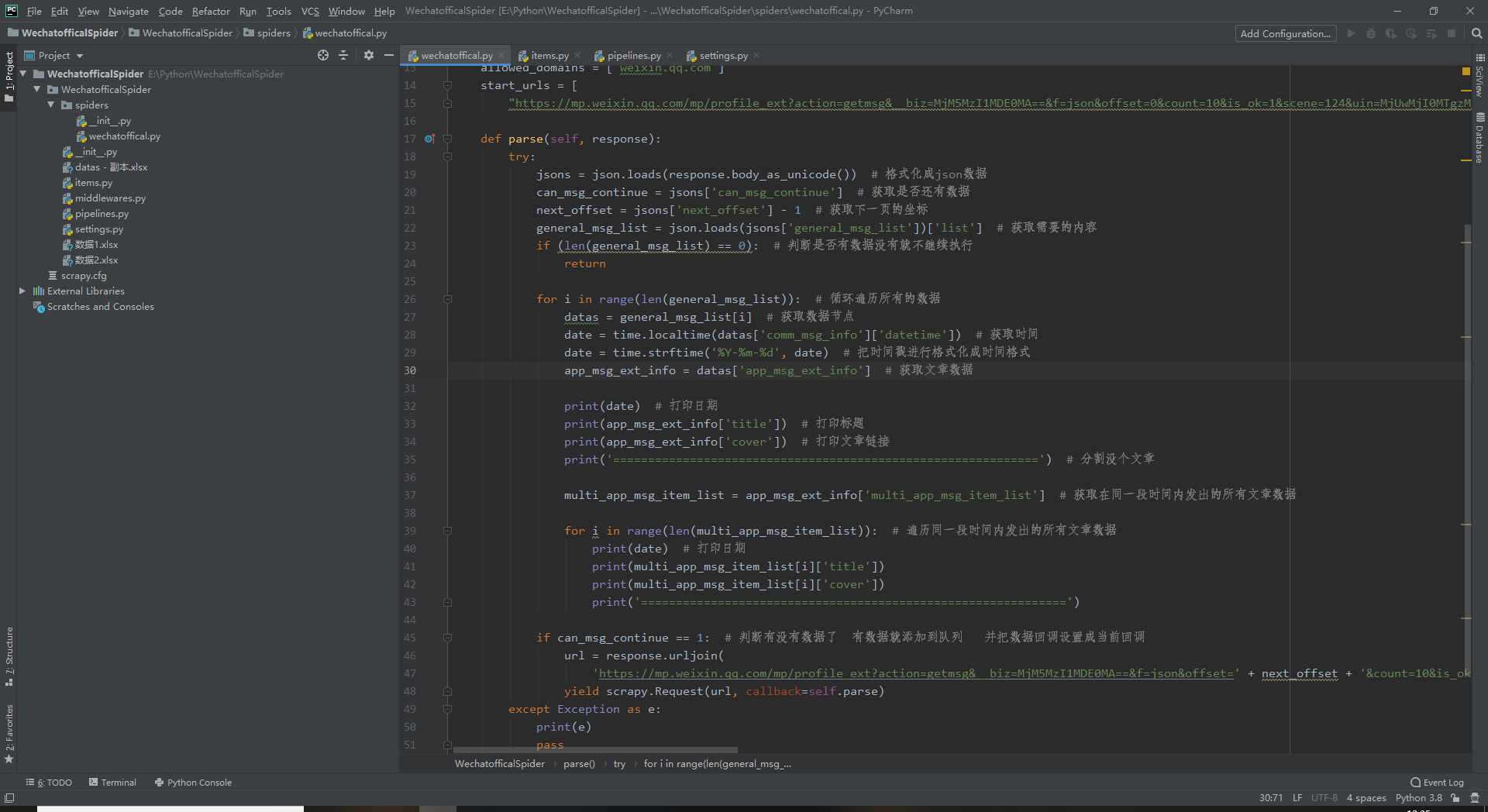Open the Terminal tool window

pos(112,783)
